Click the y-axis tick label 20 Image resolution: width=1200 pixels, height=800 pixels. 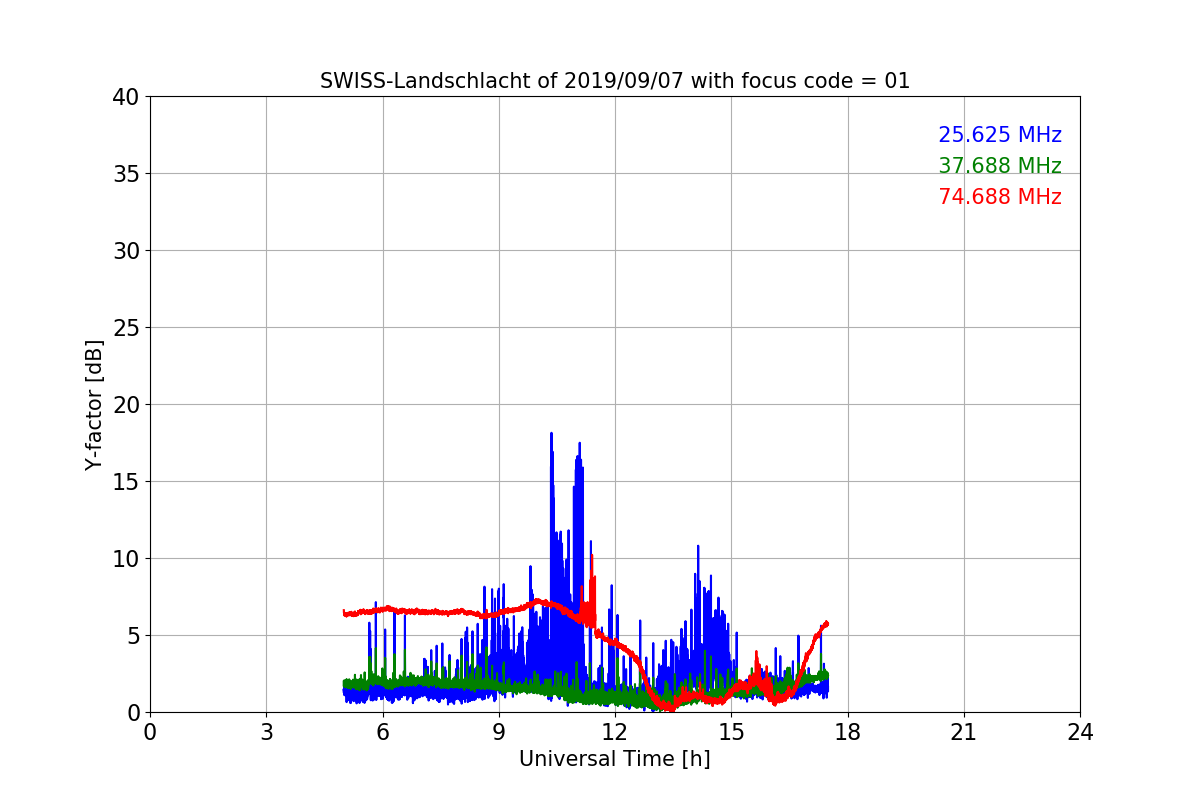[x=126, y=405]
